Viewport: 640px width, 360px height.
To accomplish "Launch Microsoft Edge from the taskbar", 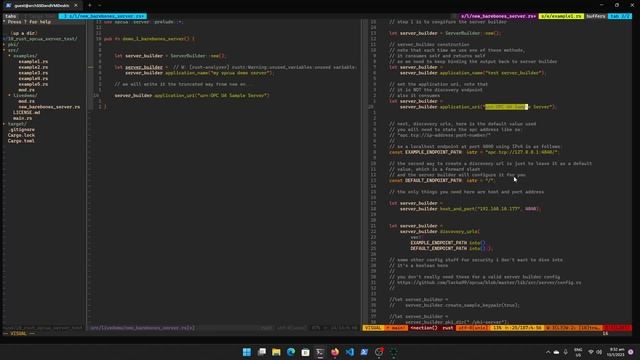I will point(291,352).
